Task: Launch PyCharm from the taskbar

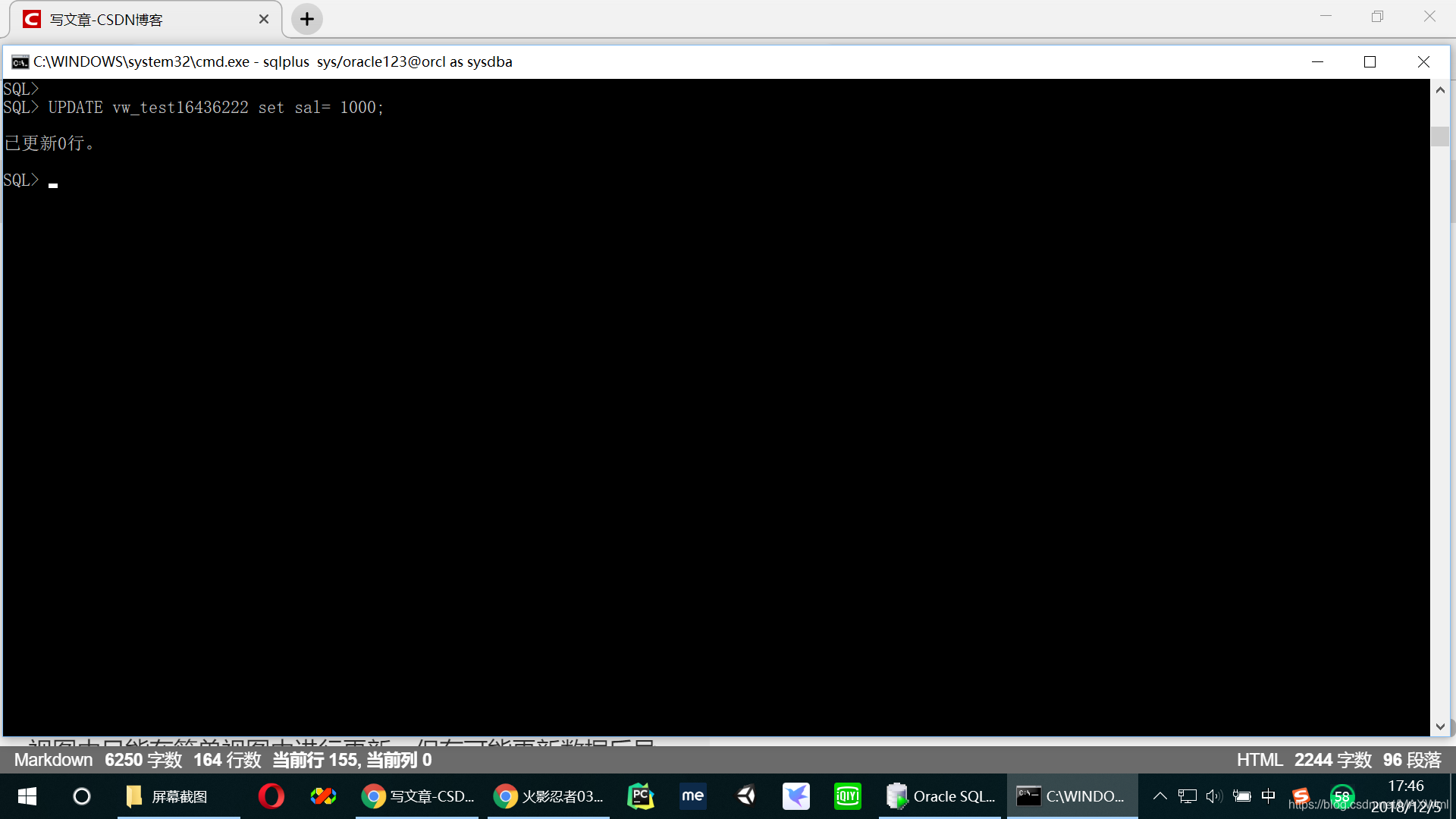Action: click(x=641, y=796)
